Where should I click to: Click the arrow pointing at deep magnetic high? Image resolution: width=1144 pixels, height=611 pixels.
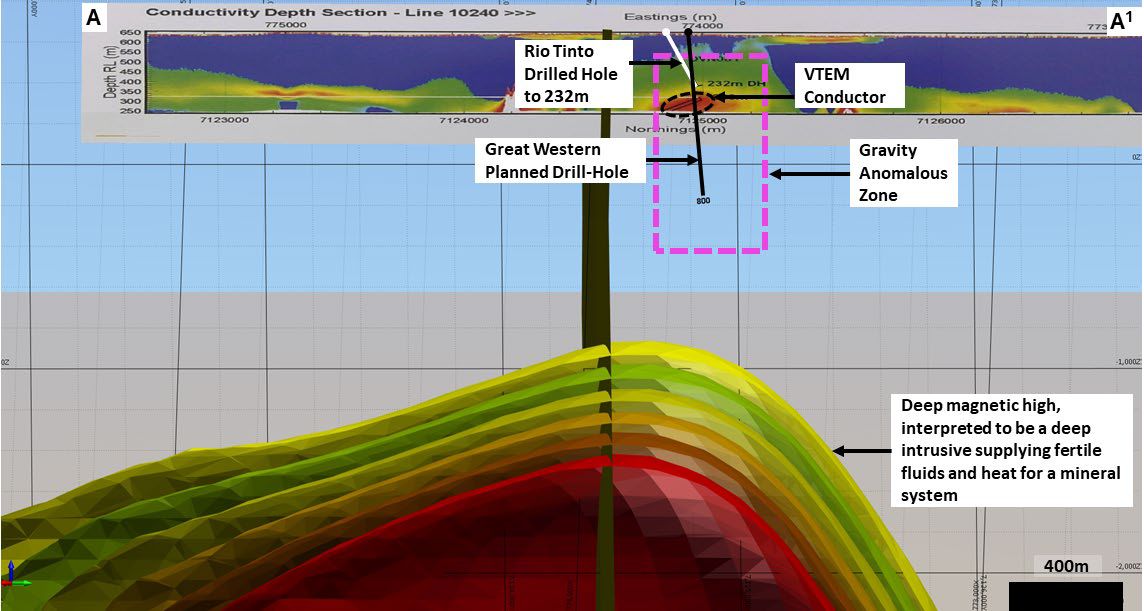(860, 452)
